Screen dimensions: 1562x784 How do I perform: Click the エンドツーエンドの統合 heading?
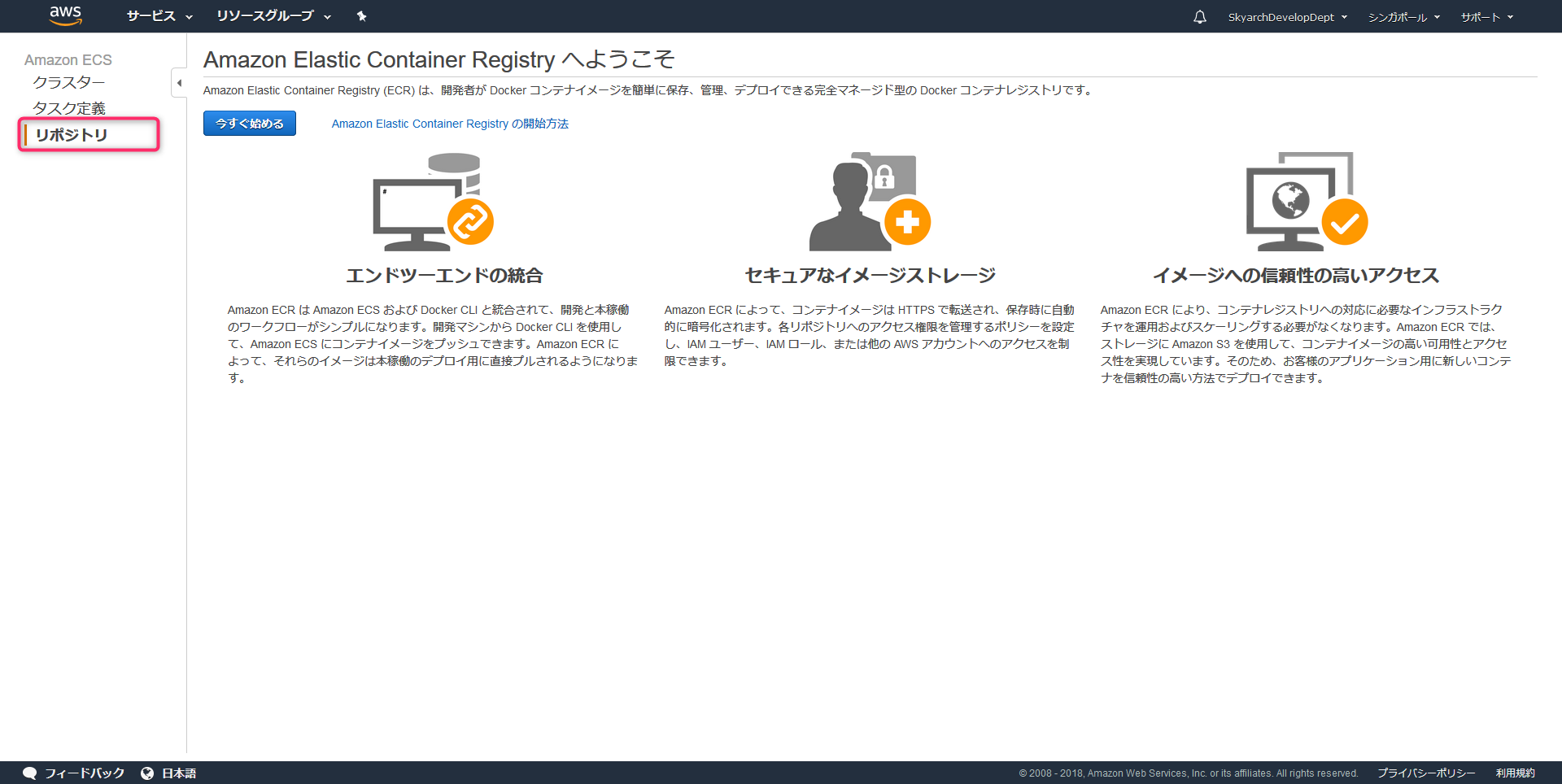[x=444, y=276]
